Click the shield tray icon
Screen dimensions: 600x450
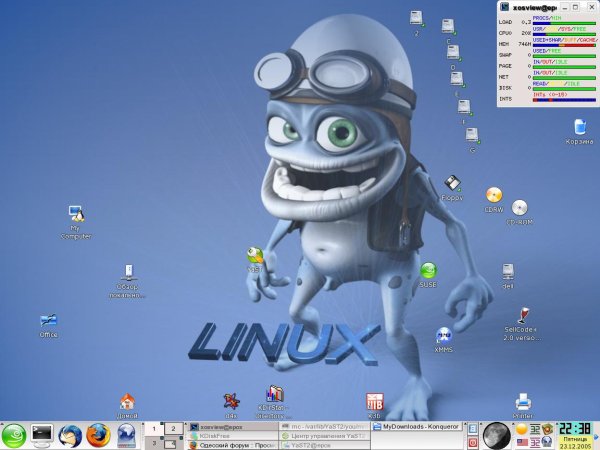(x=548, y=429)
